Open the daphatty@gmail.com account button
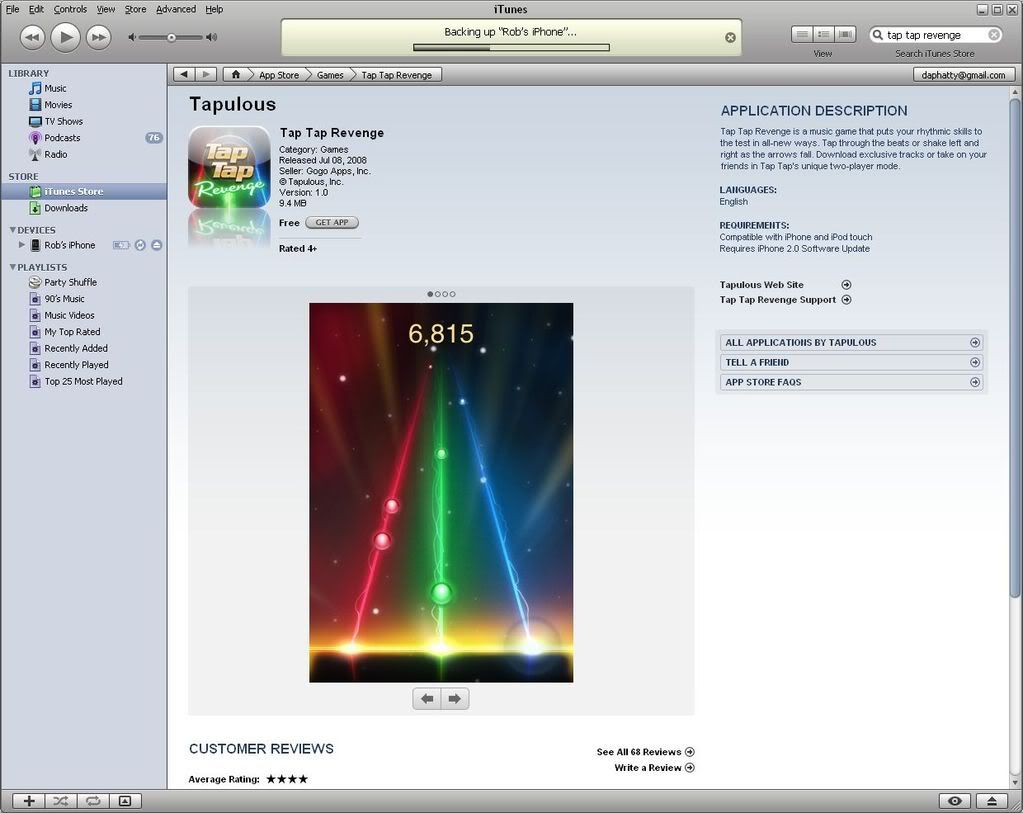Viewport: 1023px width, 813px height. click(x=963, y=75)
